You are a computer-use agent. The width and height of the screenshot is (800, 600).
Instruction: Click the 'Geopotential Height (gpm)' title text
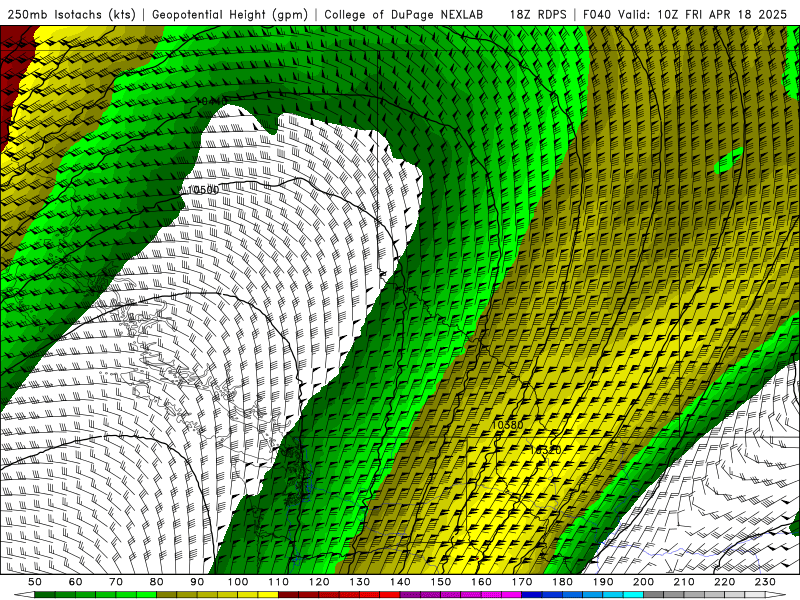click(x=230, y=15)
